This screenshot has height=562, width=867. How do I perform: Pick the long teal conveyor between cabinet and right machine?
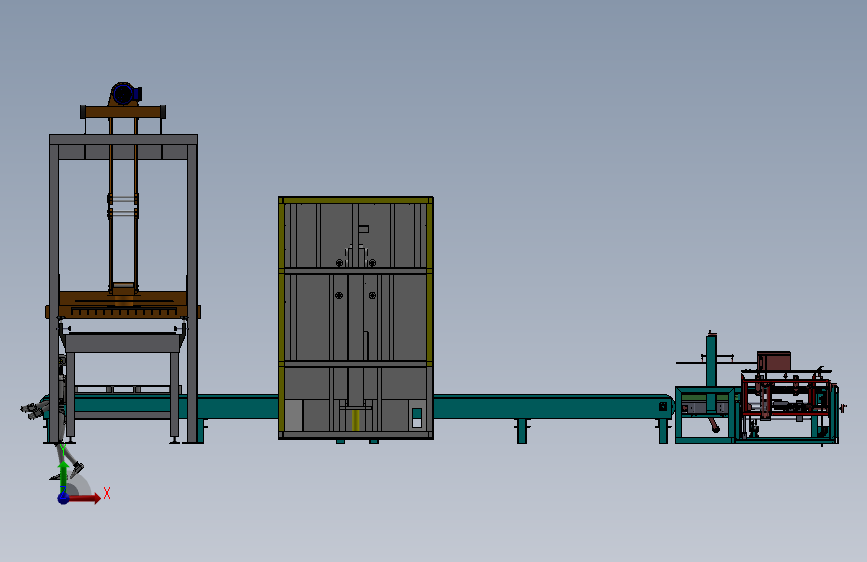[x=553, y=407]
